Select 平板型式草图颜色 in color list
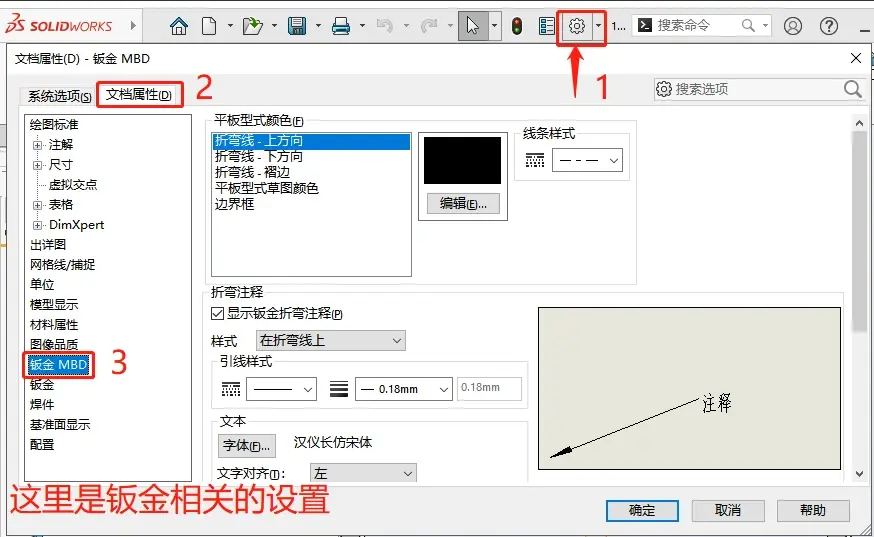The width and height of the screenshot is (874, 537). click(x=266, y=188)
